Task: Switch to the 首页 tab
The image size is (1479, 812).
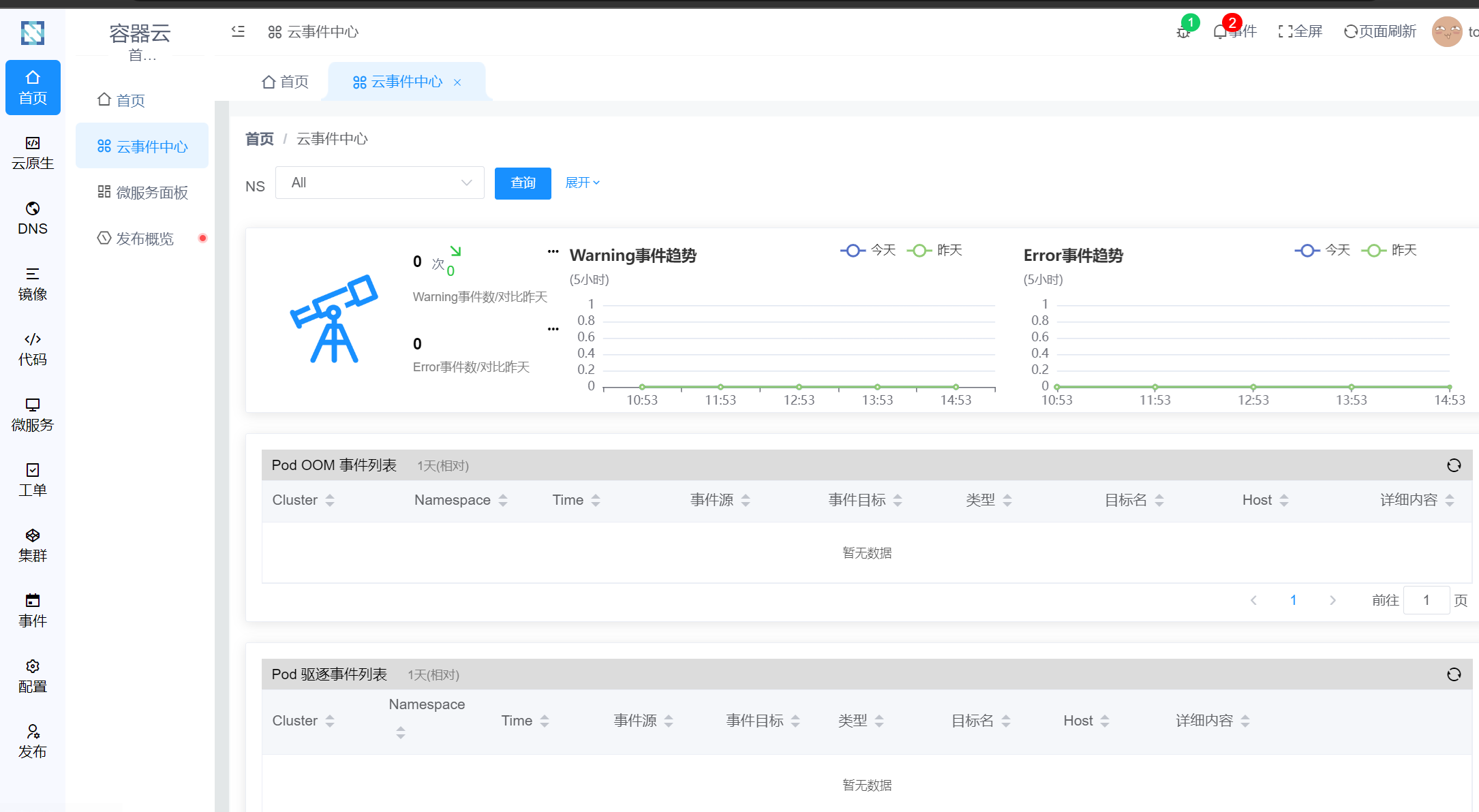Action: click(285, 82)
